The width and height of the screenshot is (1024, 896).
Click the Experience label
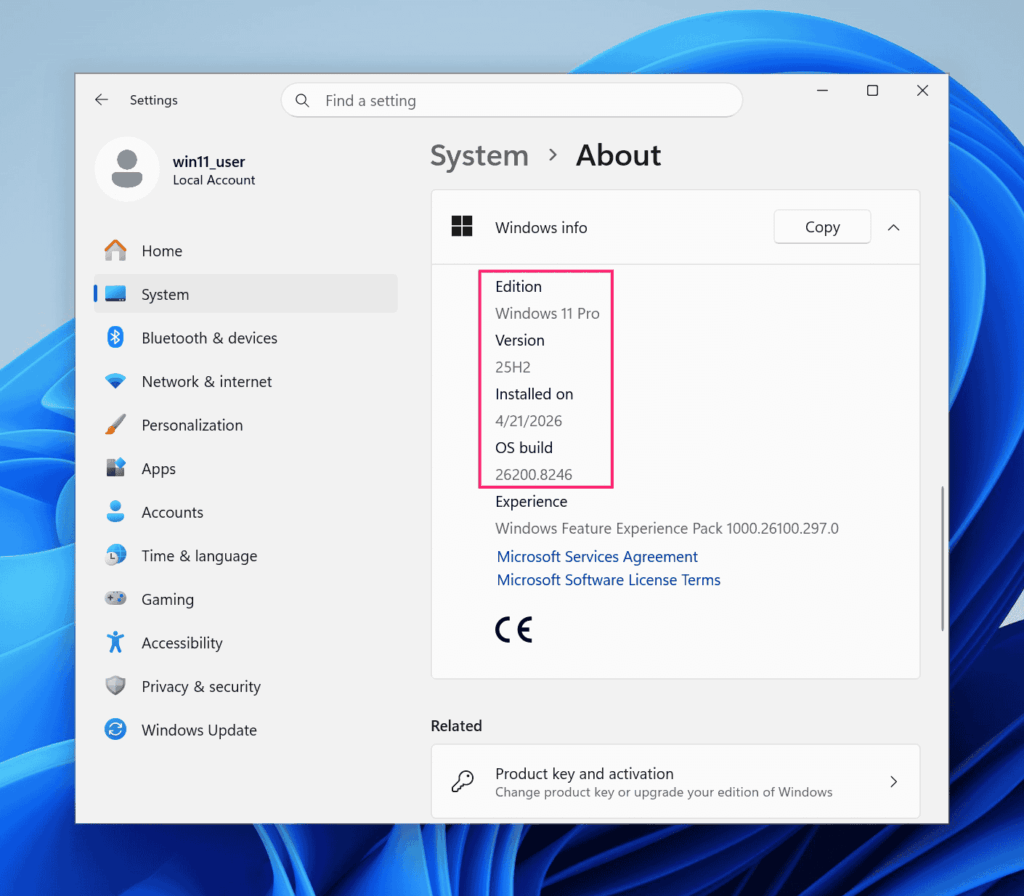point(531,502)
